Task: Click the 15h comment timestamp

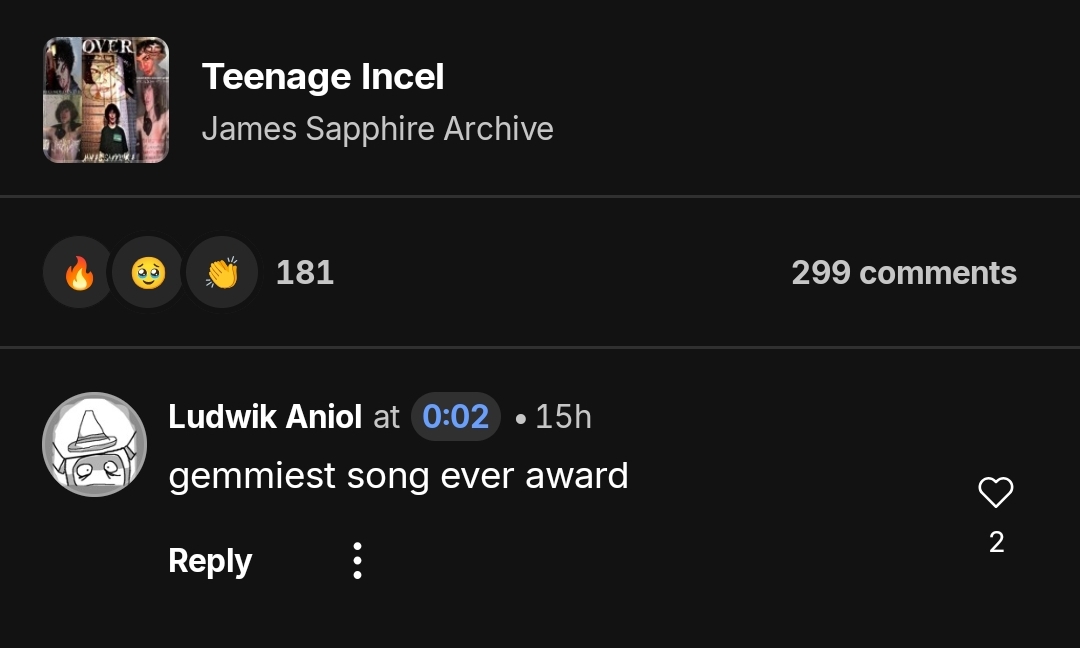Action: click(x=562, y=416)
